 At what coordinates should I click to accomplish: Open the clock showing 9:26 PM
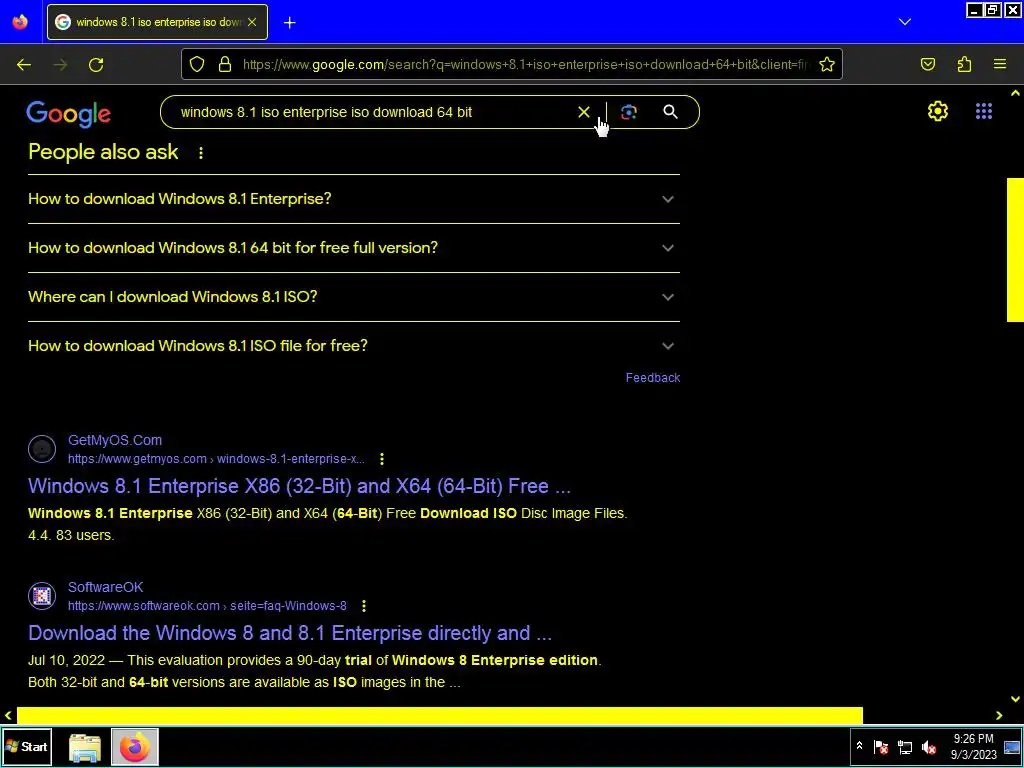tap(973, 747)
